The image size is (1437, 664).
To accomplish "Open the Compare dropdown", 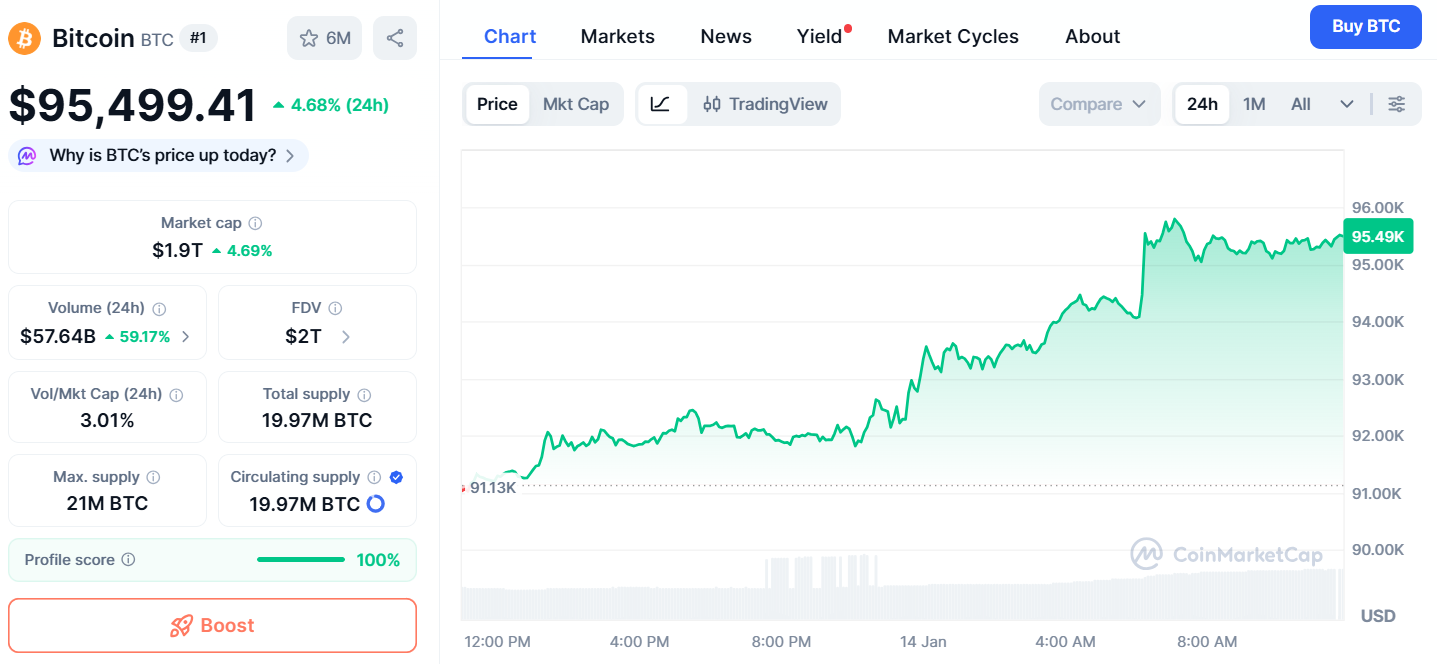I will pos(1098,104).
